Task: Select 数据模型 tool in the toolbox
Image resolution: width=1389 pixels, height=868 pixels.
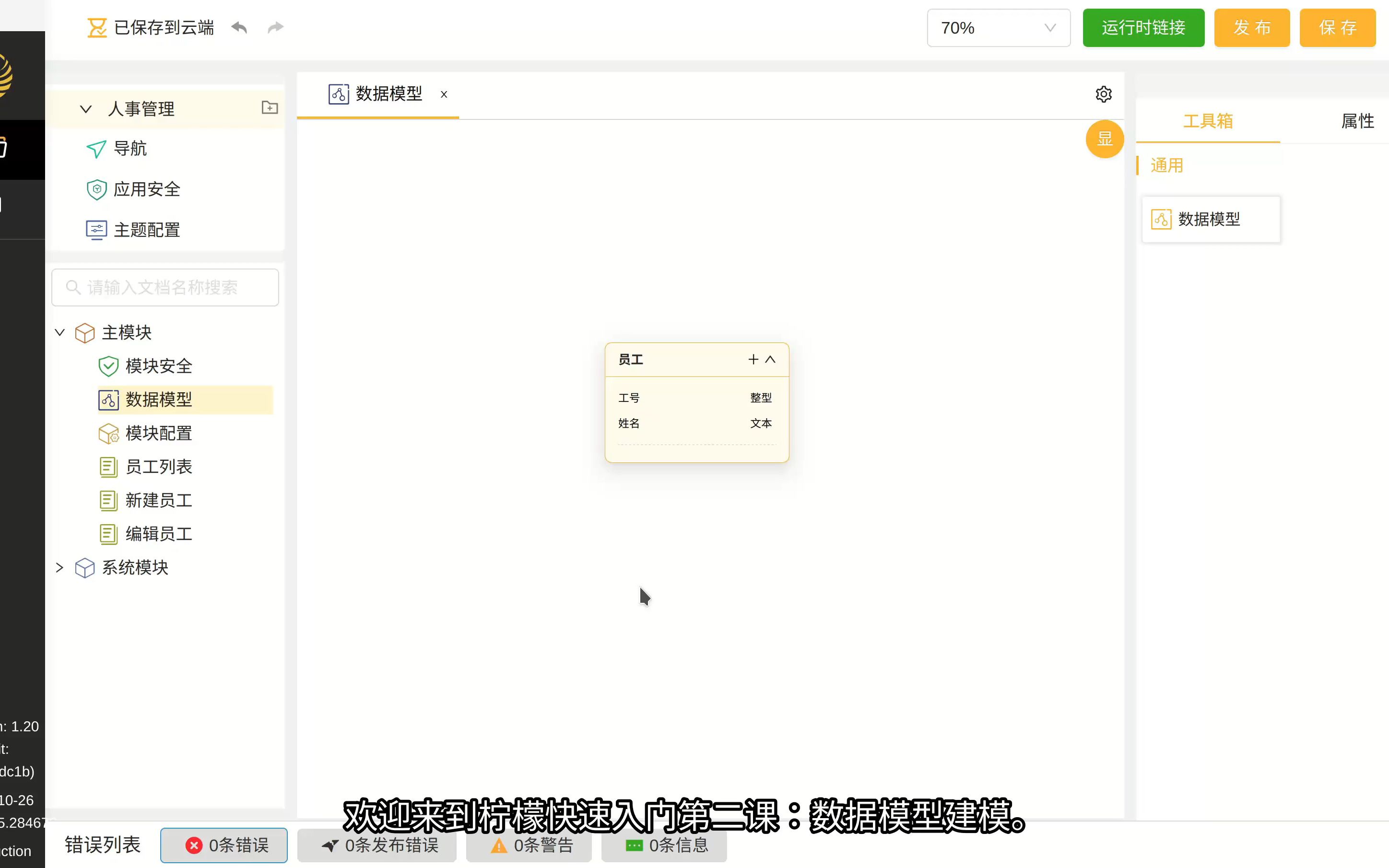Action: click(x=1211, y=219)
